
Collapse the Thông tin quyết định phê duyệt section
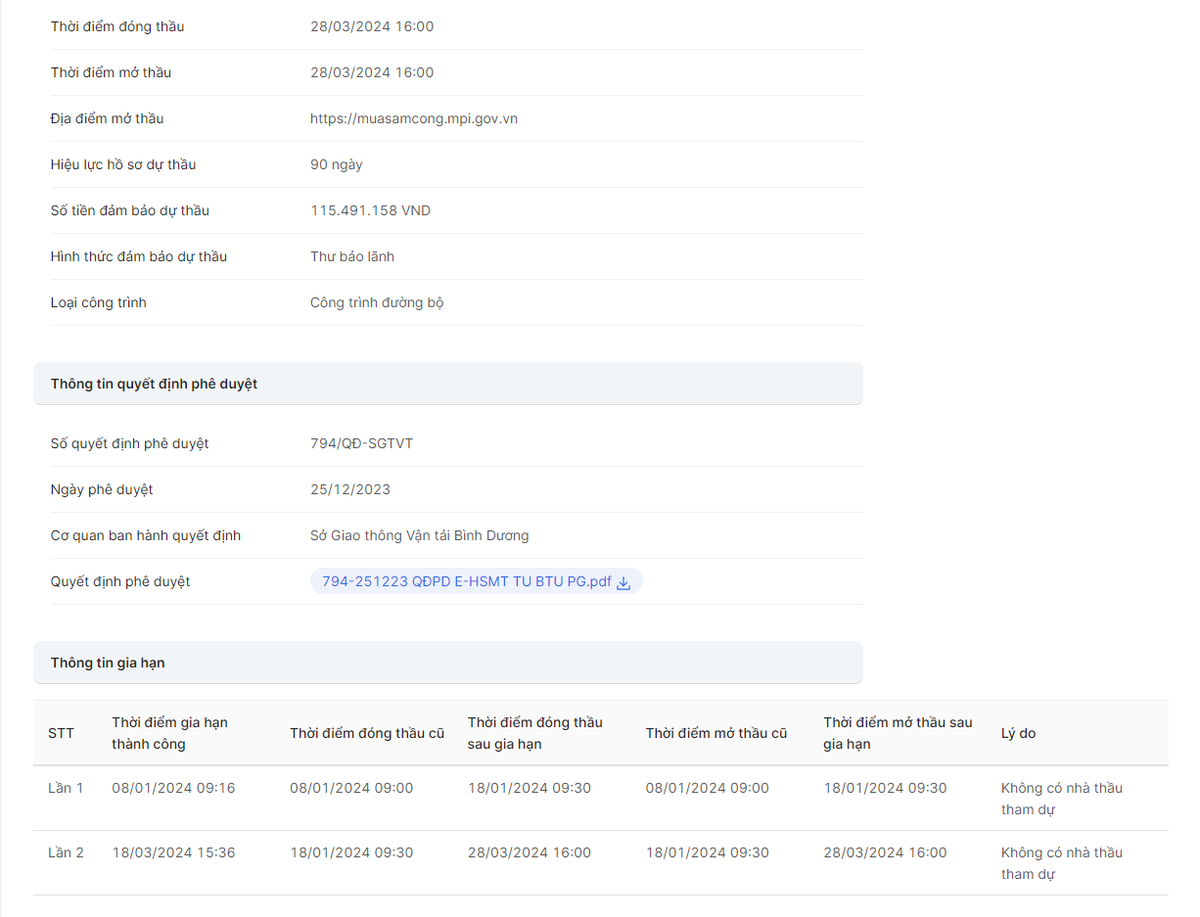[x=448, y=384]
